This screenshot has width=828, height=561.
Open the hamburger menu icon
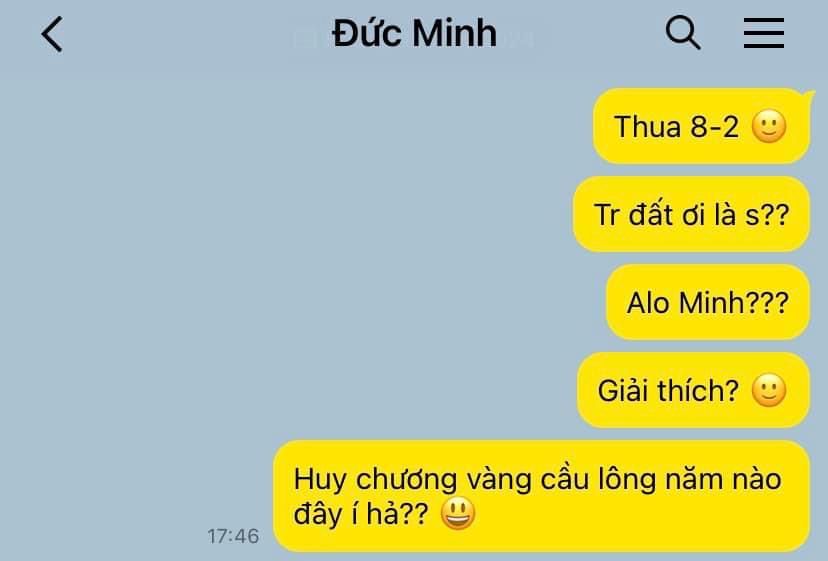point(764,33)
